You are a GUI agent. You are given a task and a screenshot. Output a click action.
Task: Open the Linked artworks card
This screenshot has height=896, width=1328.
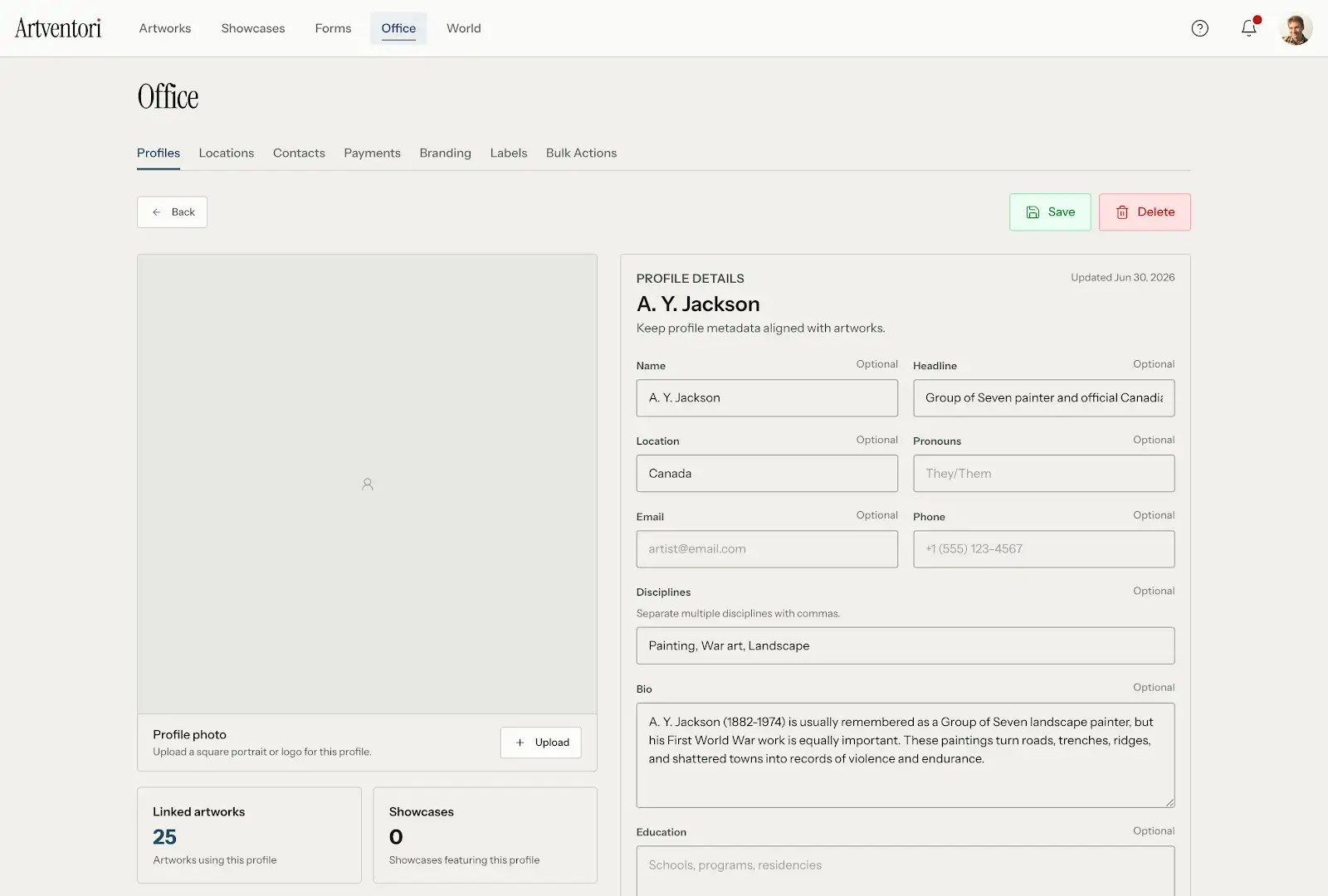pyautogui.click(x=249, y=835)
